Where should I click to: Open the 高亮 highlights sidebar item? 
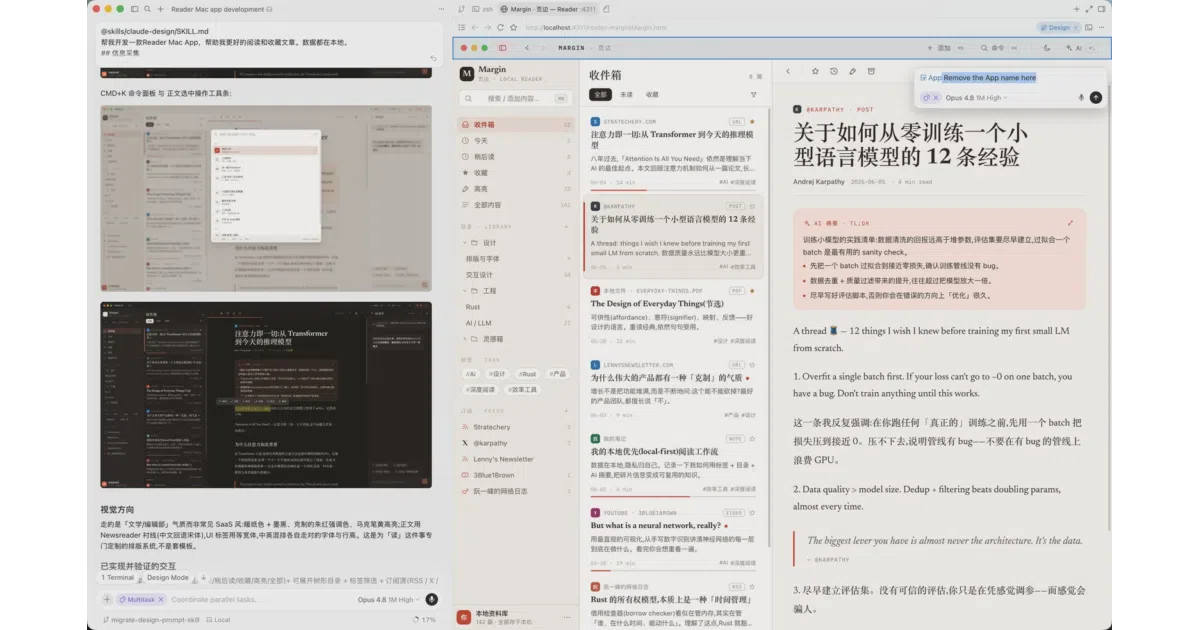[x=515, y=189]
